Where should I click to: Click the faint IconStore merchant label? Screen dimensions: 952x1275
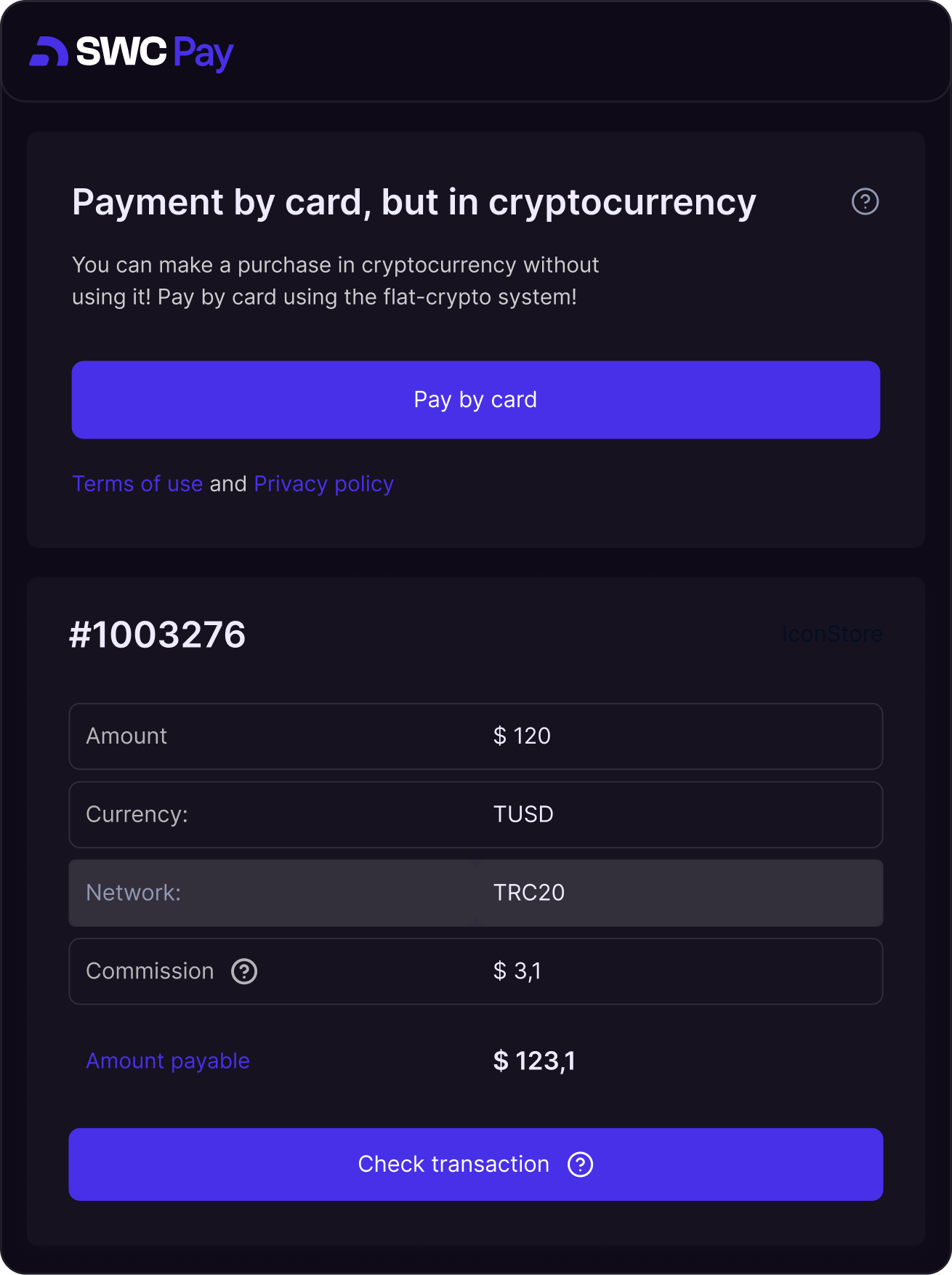click(x=832, y=635)
